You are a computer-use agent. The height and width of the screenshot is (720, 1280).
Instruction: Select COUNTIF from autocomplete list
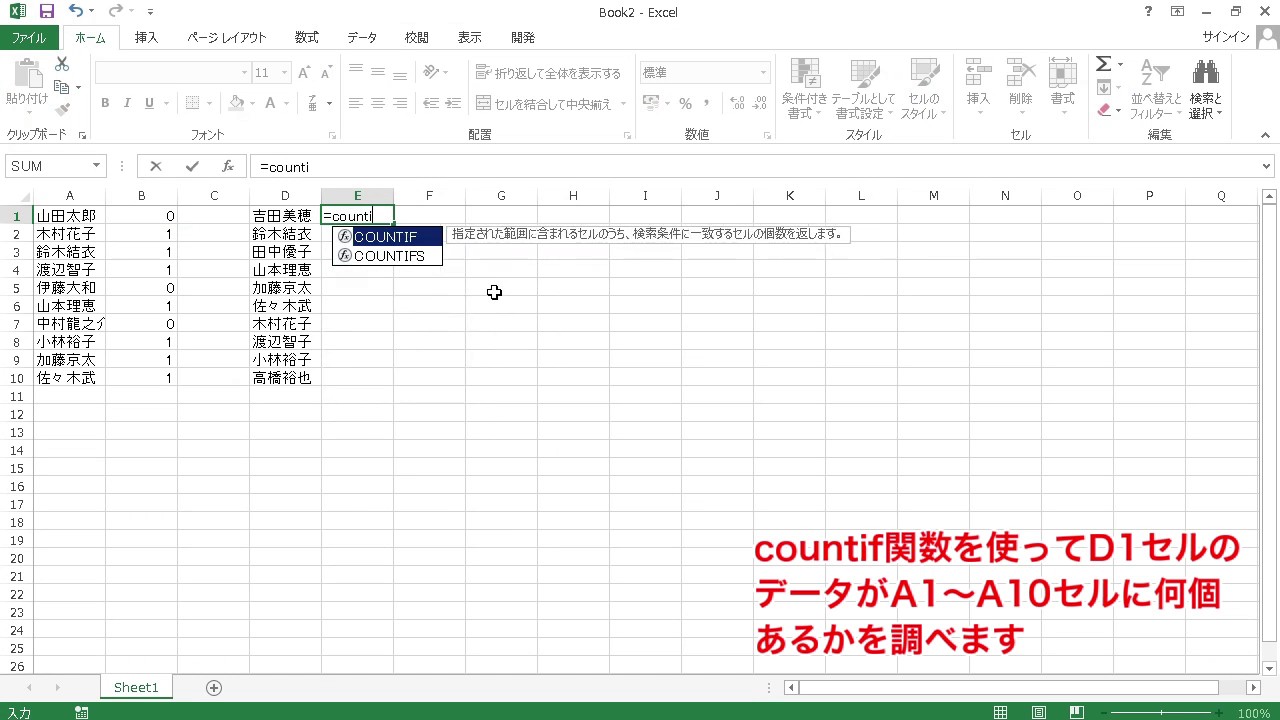click(388, 237)
